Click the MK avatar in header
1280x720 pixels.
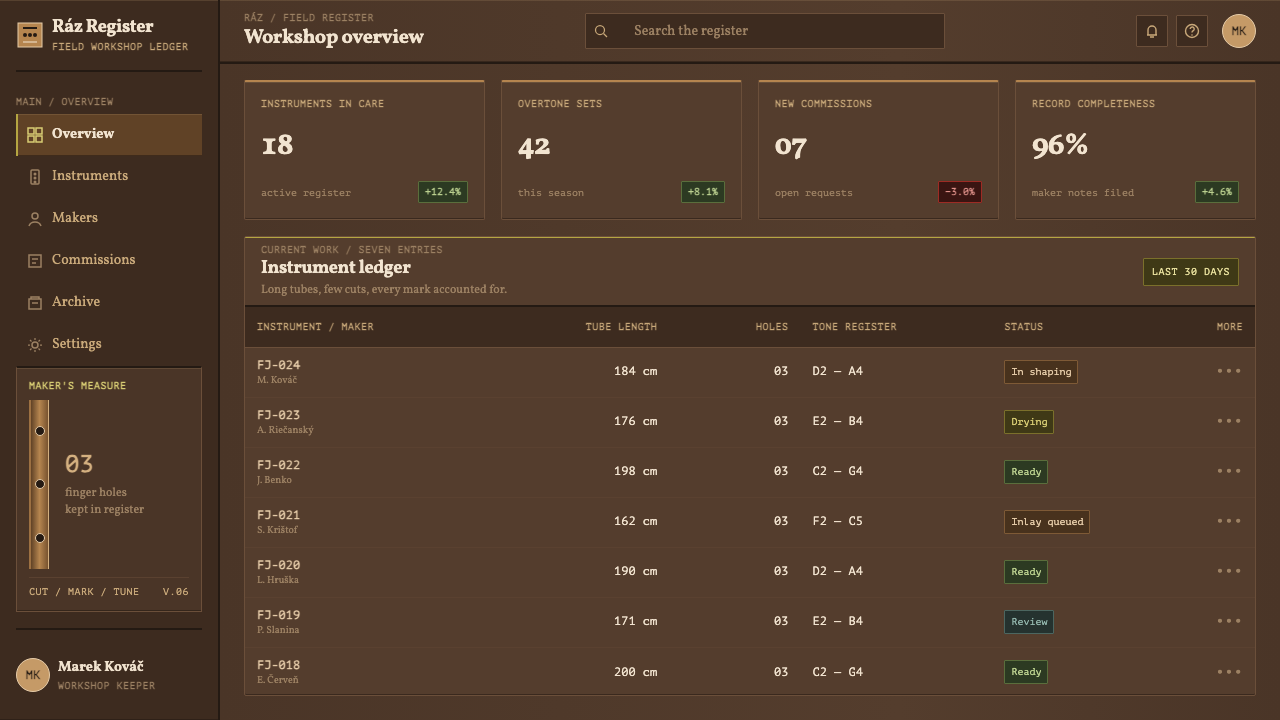pos(1239,31)
